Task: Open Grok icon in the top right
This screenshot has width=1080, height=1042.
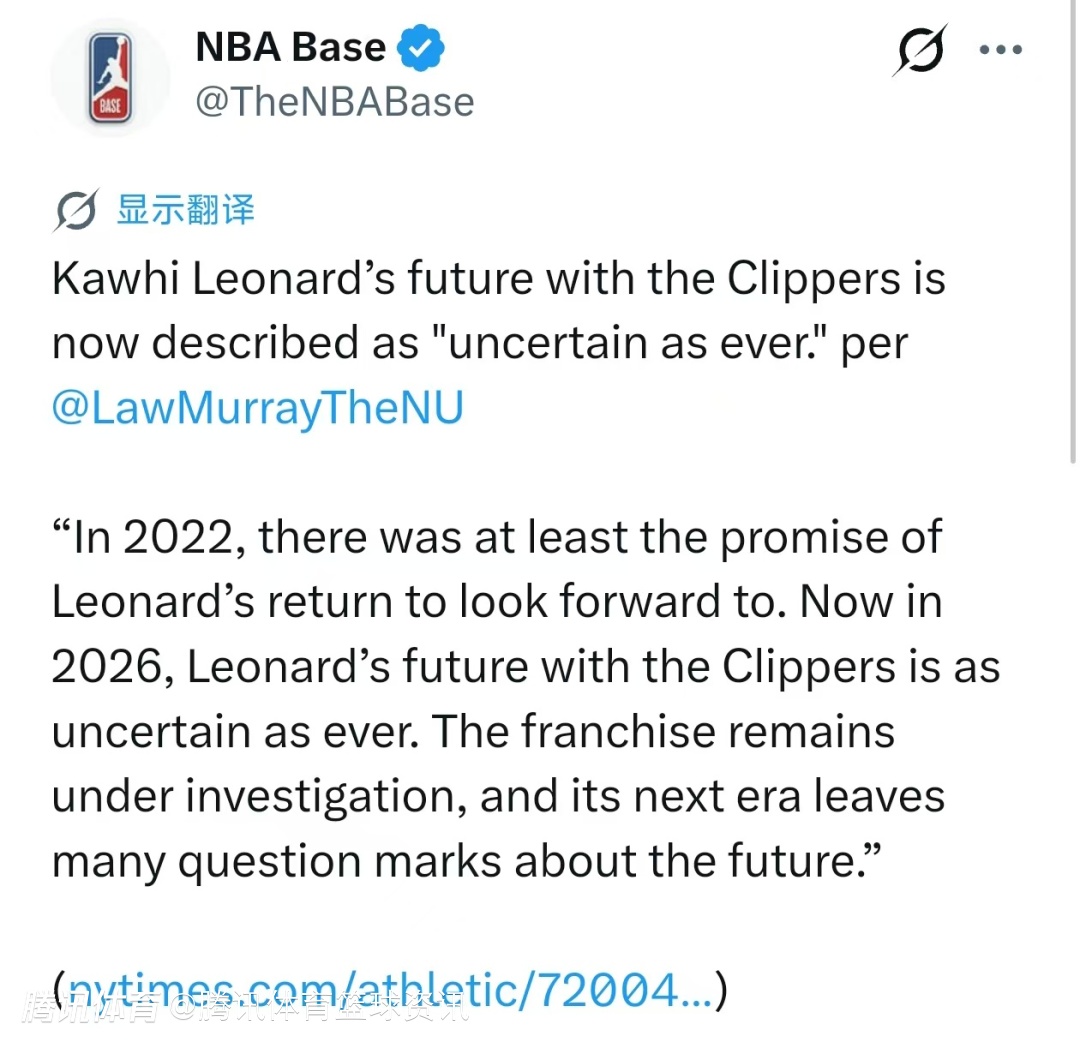Action: coord(919,50)
